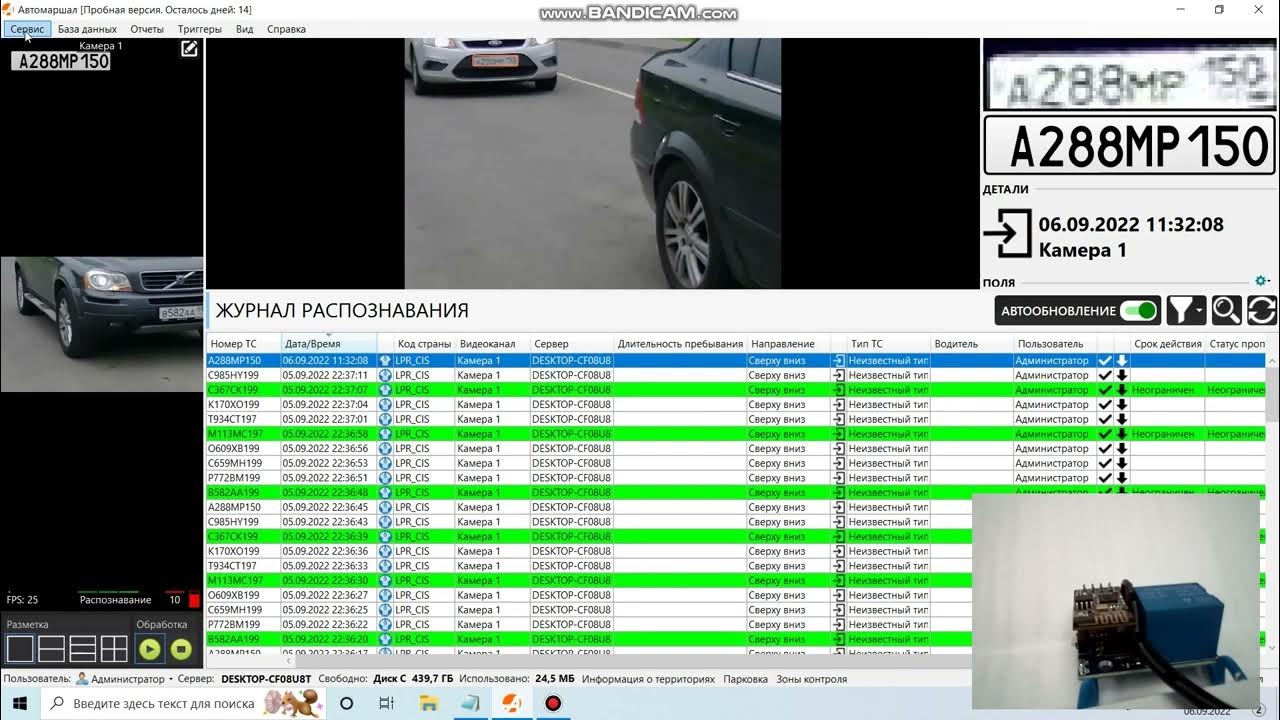Click the Автомаршал taskbar icon
Image resolution: width=1280 pixels, height=720 pixels.
511,704
